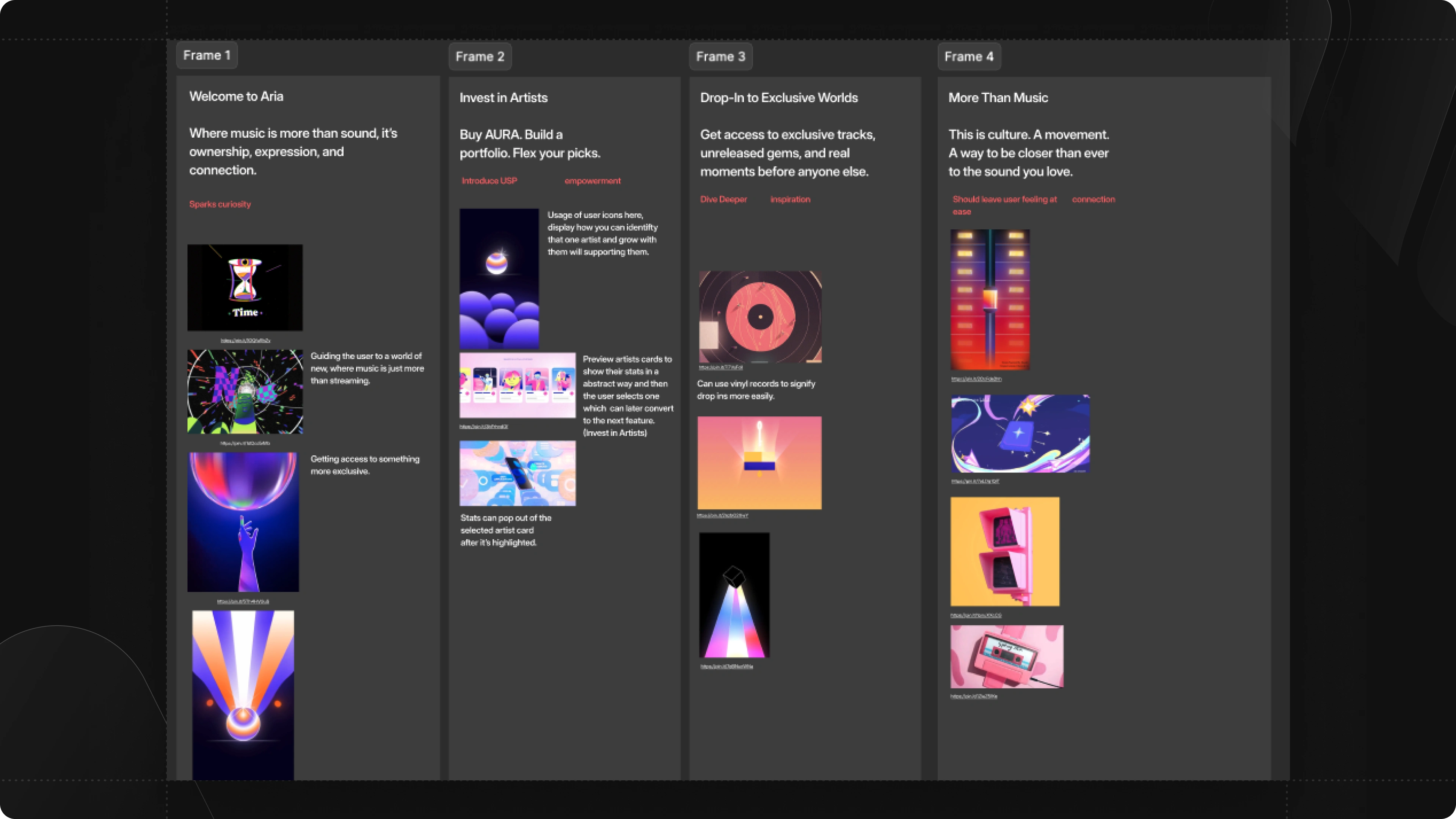Select the vinyl record image

click(x=760, y=317)
